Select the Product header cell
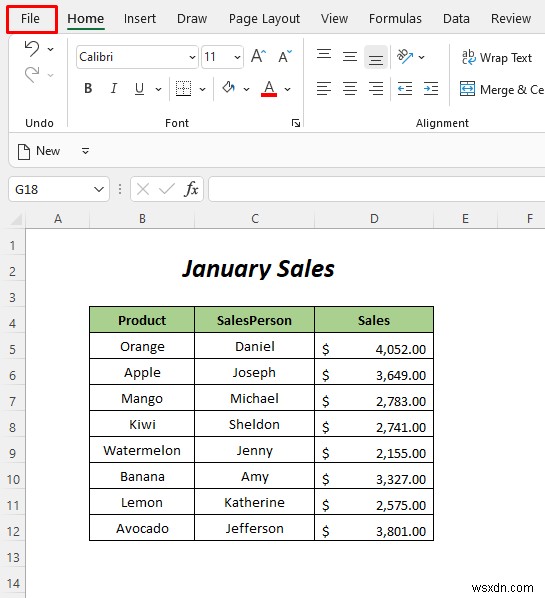This screenshot has height=598, width=545. pyautogui.click(x=142, y=320)
